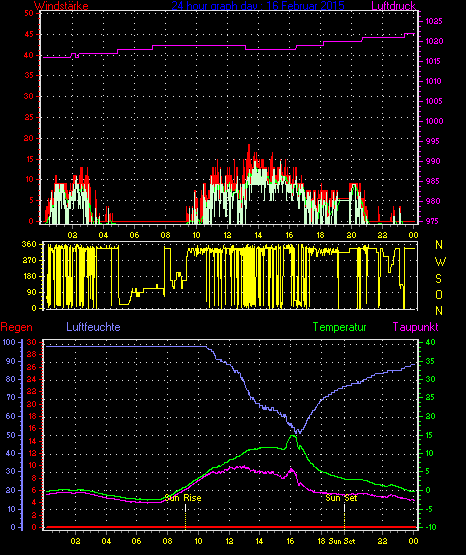Click the Luftdruck legend label
Viewport: 466px width, 555px height.
pos(393,6)
